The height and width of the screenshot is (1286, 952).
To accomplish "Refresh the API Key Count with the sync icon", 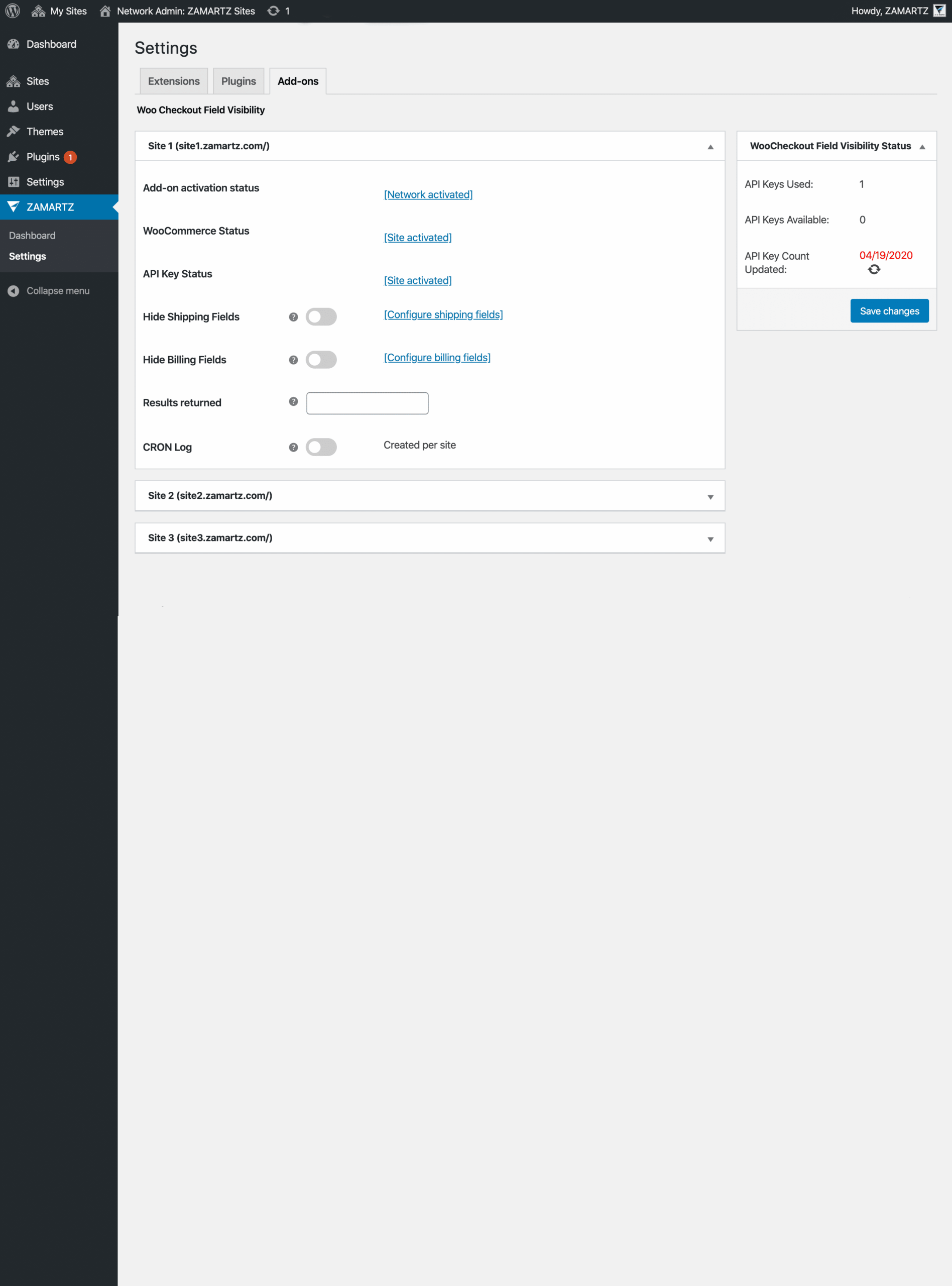I will [874, 269].
